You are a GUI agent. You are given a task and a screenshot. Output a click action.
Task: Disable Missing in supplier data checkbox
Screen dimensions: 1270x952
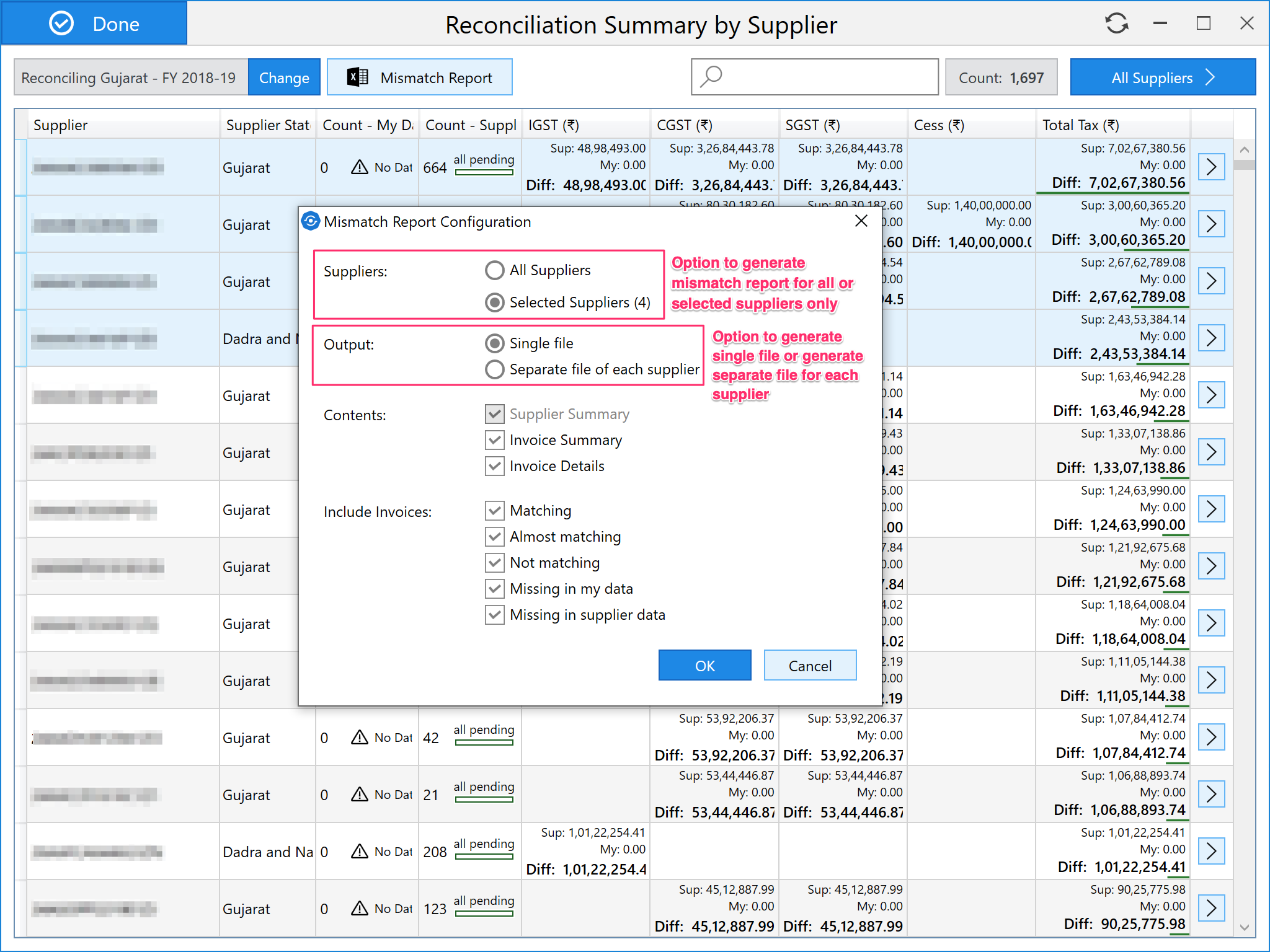(x=494, y=615)
